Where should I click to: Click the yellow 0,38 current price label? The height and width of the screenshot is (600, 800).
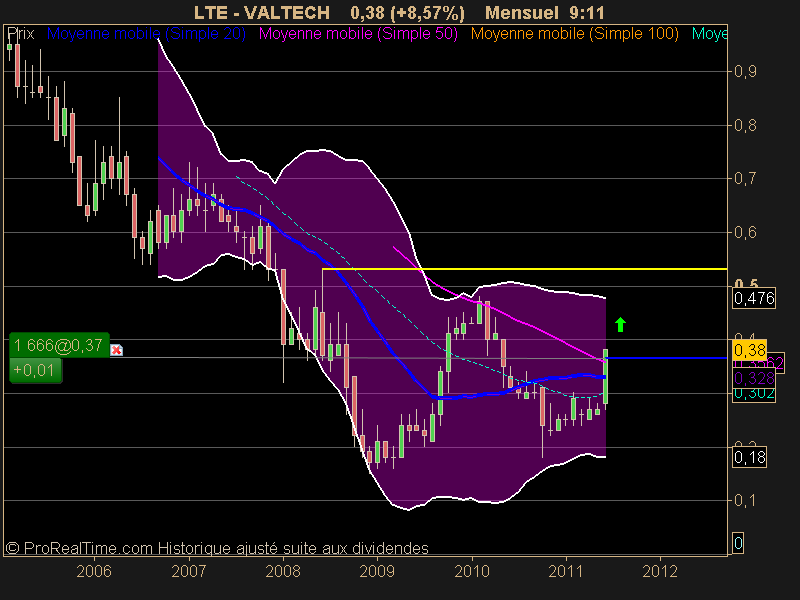pyautogui.click(x=749, y=350)
